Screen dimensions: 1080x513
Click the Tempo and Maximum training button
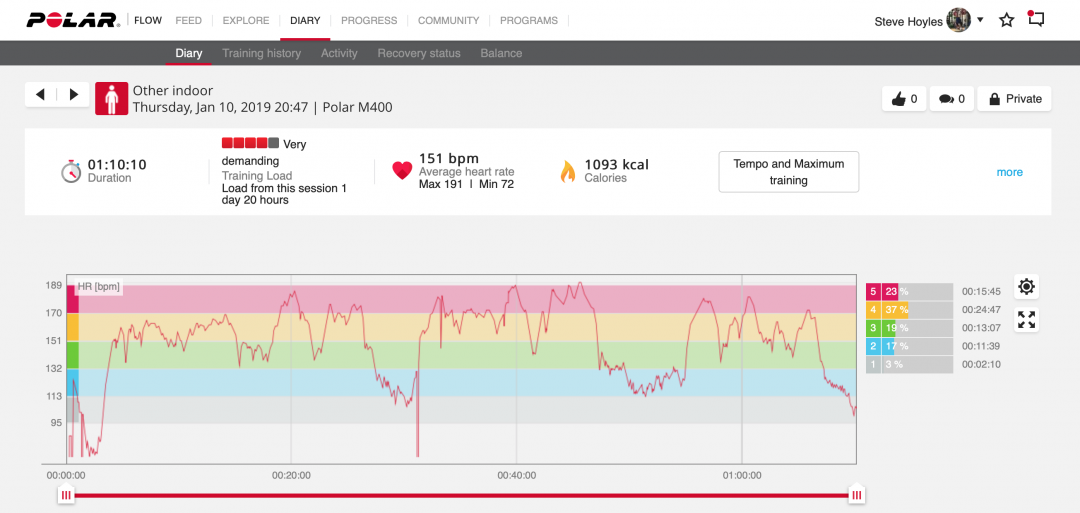[789, 172]
